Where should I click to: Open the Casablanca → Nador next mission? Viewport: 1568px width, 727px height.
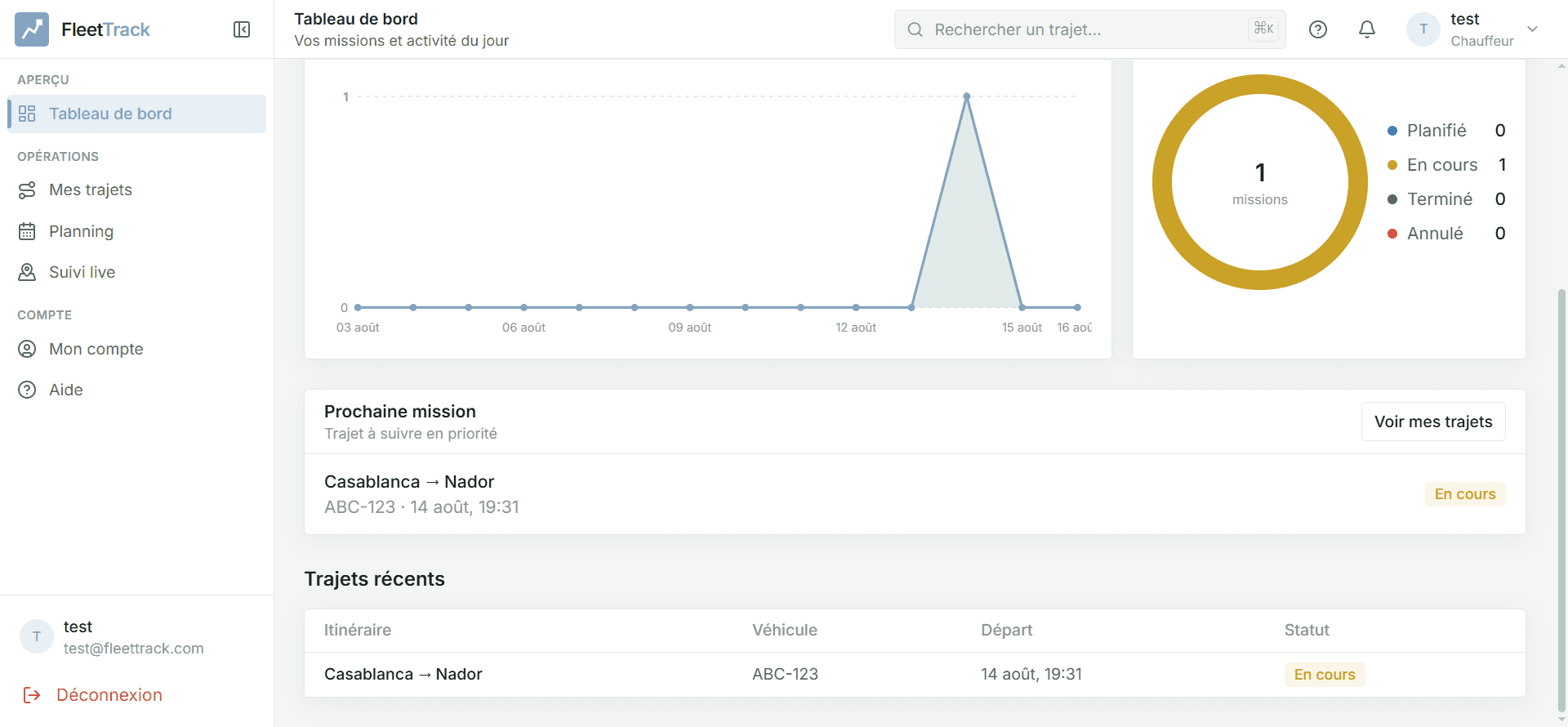[915, 494]
